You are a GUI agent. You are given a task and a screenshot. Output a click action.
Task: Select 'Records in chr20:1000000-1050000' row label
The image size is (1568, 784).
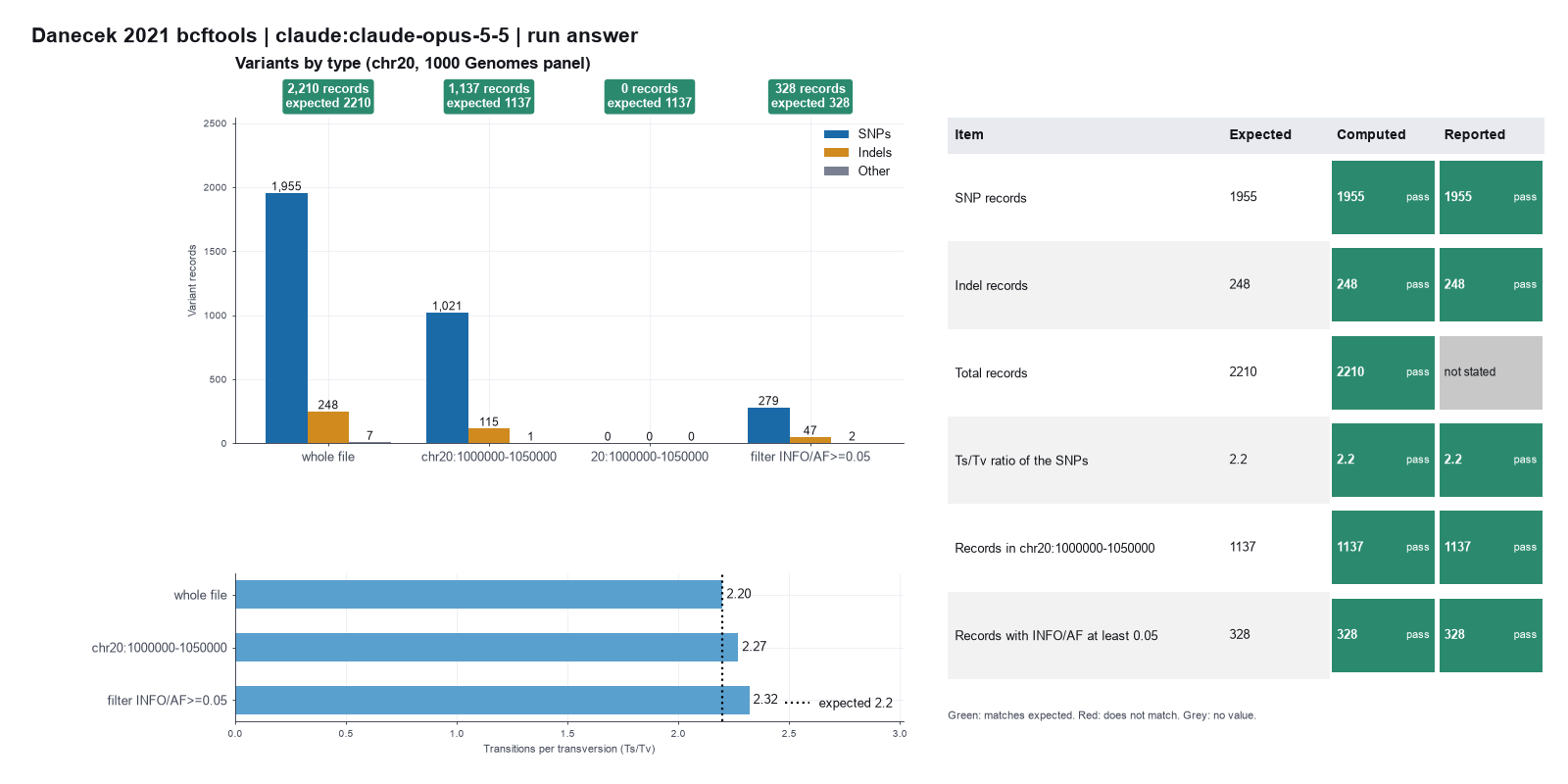pyautogui.click(x=1054, y=549)
